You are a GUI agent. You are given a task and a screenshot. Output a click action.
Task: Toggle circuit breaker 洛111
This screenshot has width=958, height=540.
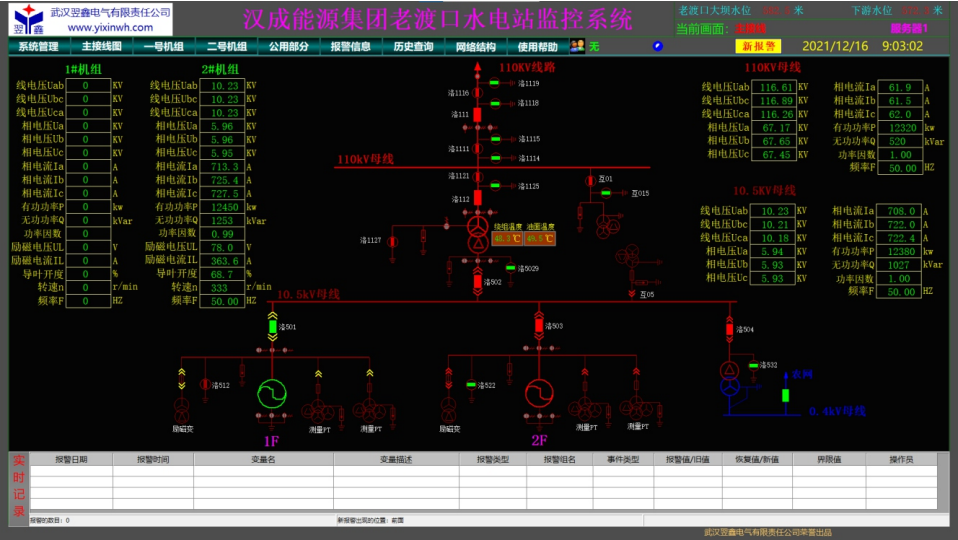[477, 115]
